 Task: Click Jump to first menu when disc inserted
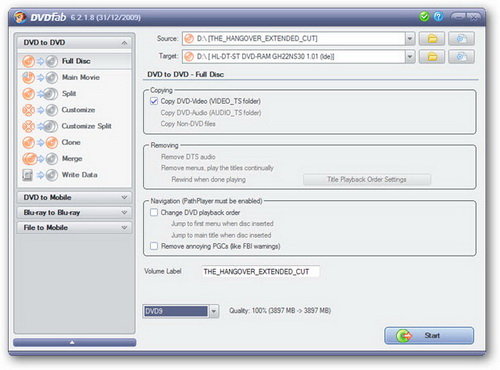coord(222,224)
